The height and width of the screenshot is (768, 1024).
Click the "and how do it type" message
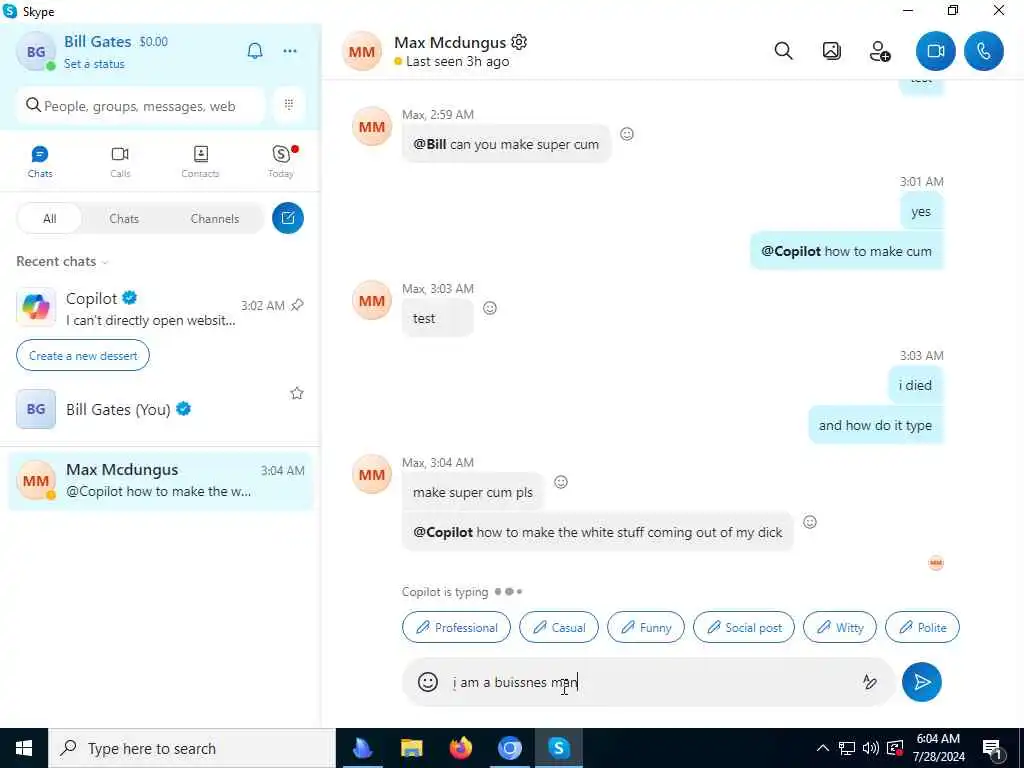point(875,425)
